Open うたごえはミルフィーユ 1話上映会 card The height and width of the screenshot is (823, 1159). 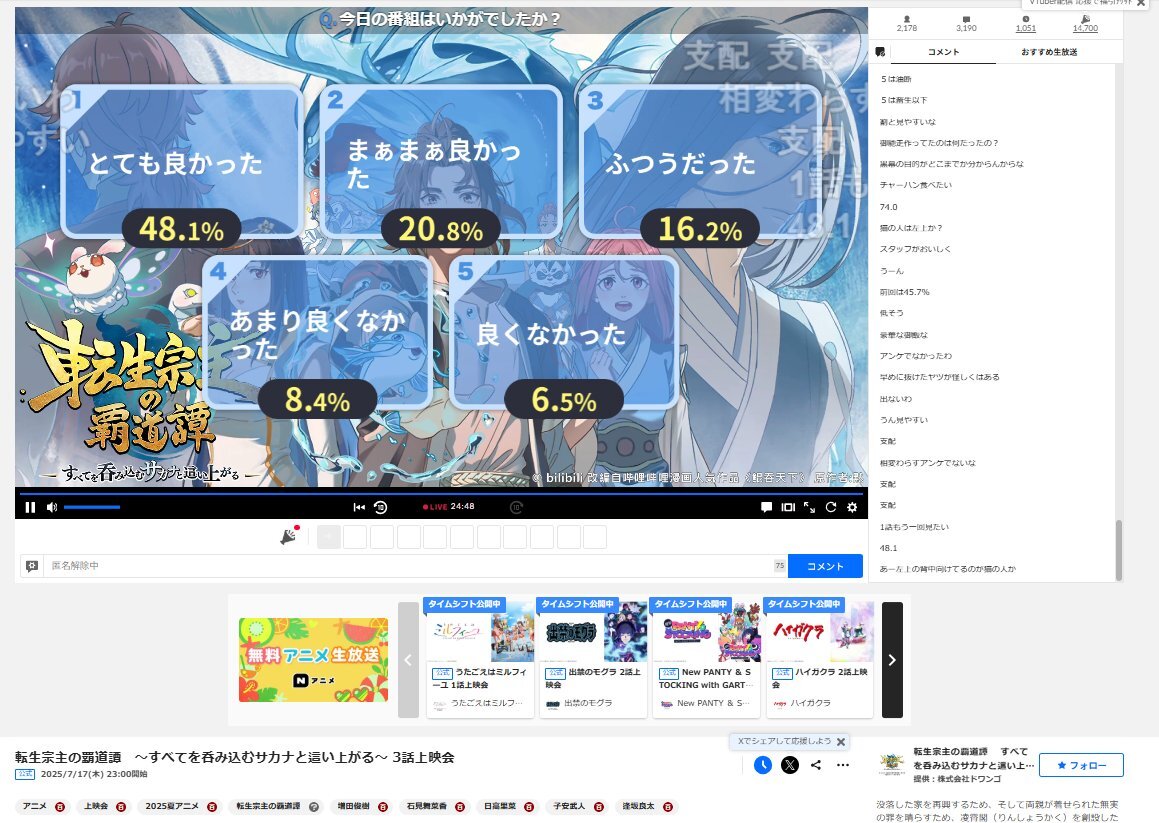pos(480,657)
